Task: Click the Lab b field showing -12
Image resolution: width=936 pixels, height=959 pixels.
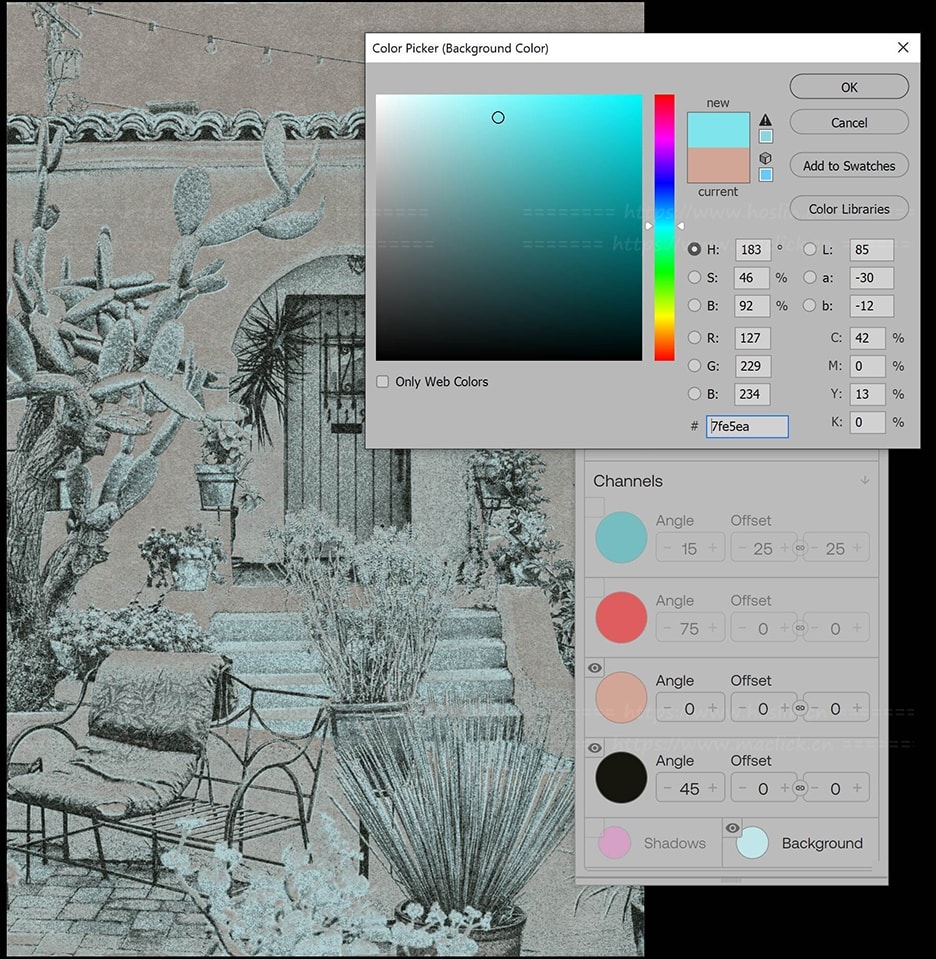Action: (871, 306)
